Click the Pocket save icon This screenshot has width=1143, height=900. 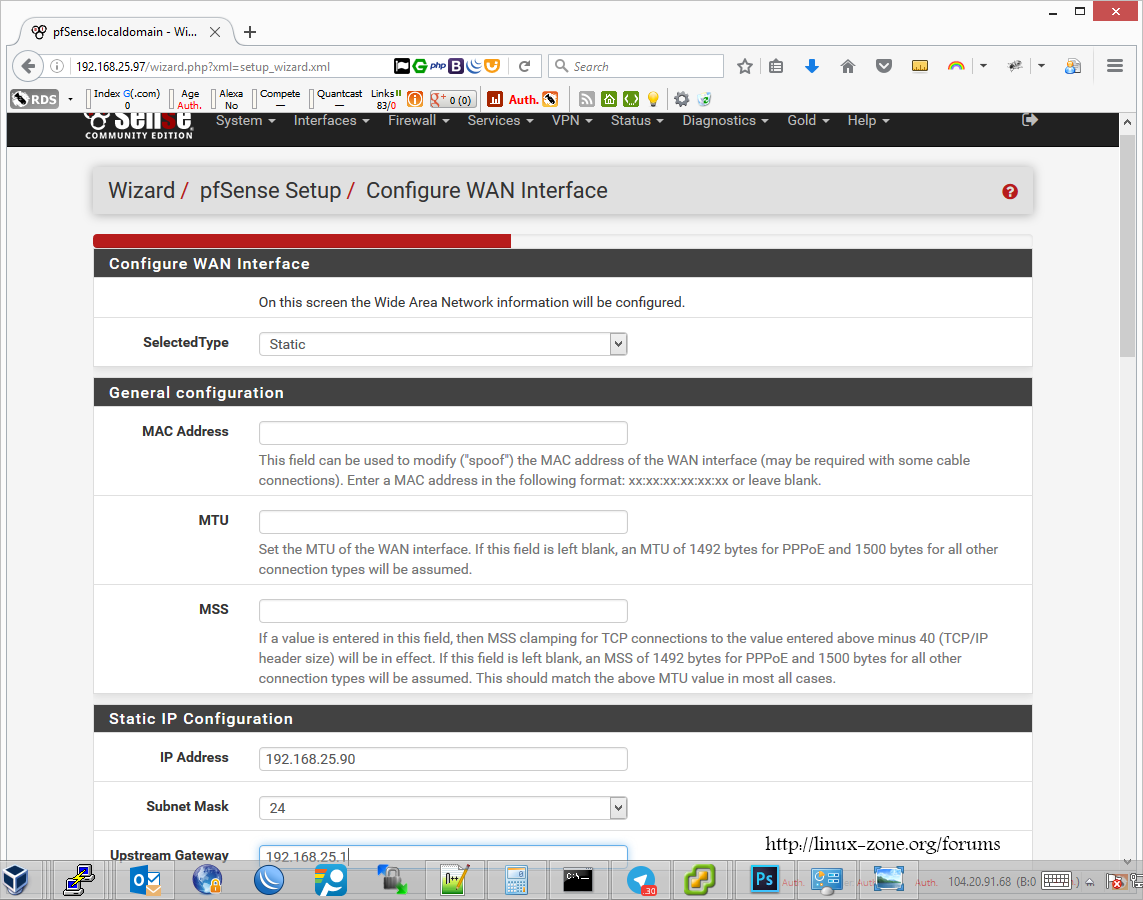click(884, 67)
